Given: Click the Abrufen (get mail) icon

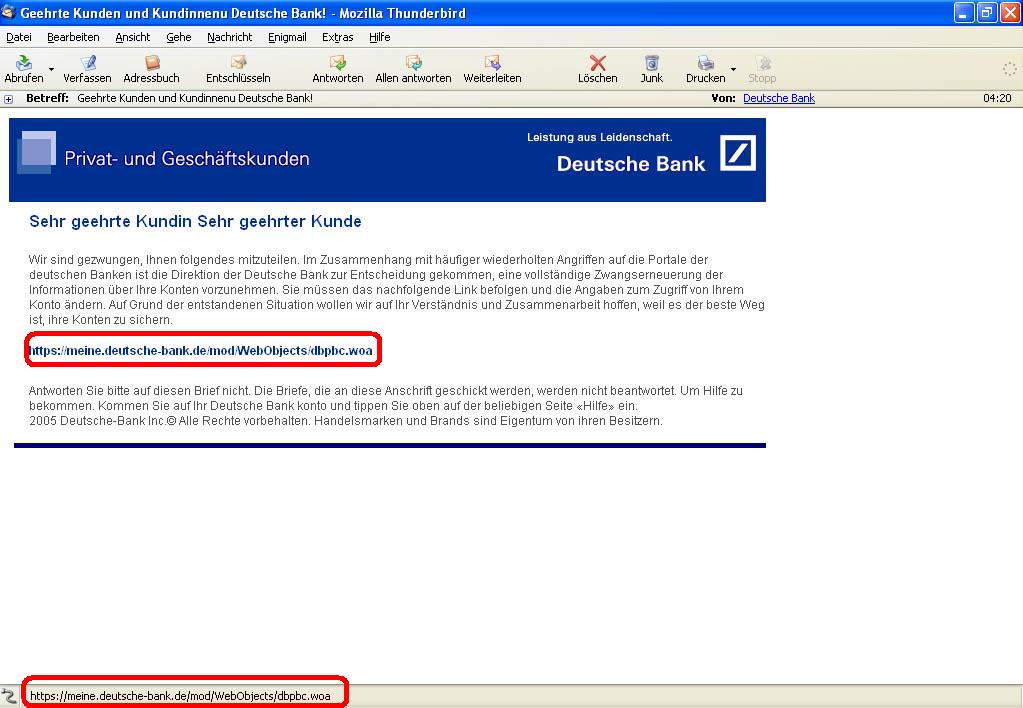Looking at the screenshot, I should pos(24,63).
